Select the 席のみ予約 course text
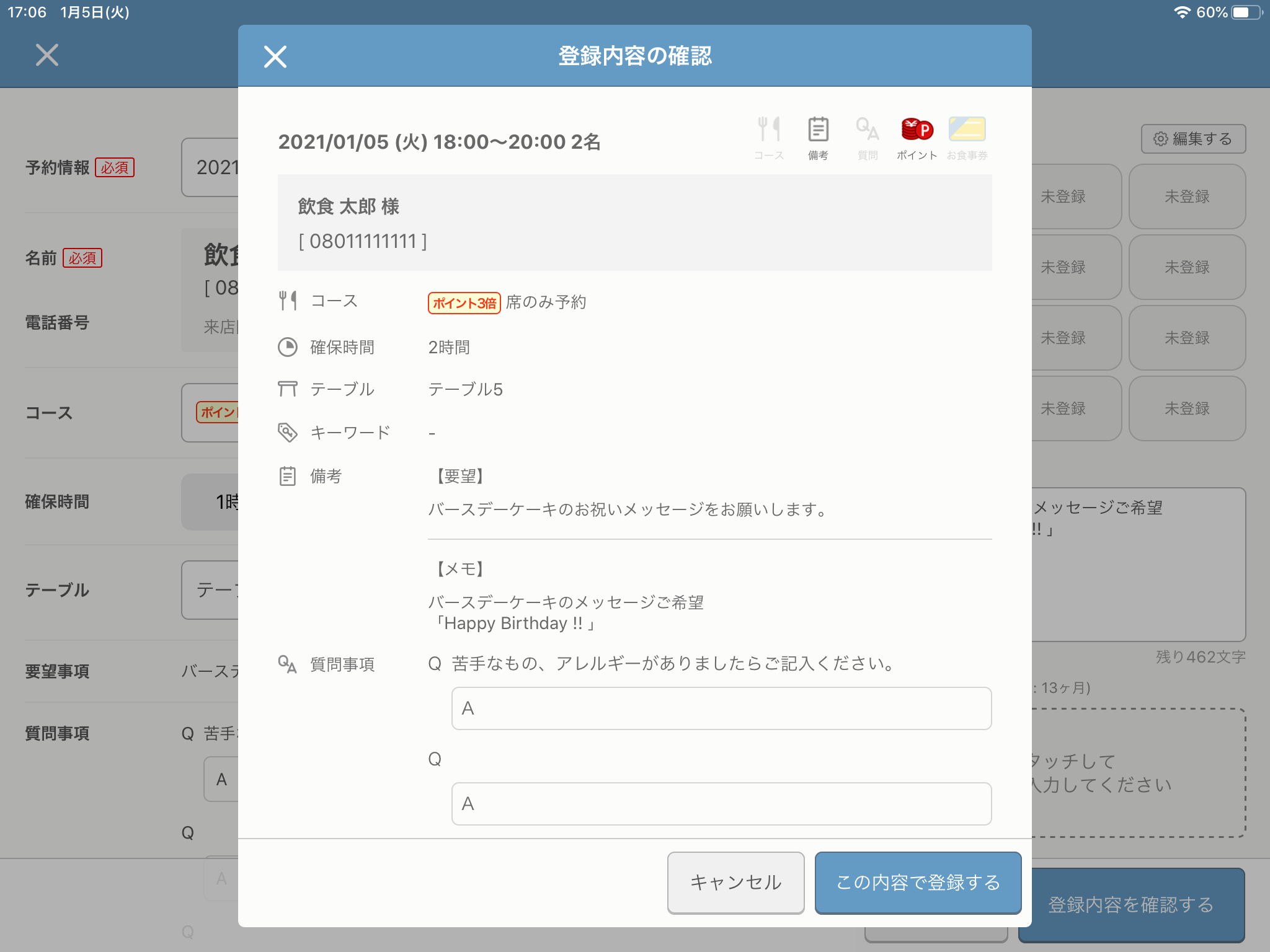1270x952 pixels. point(546,302)
